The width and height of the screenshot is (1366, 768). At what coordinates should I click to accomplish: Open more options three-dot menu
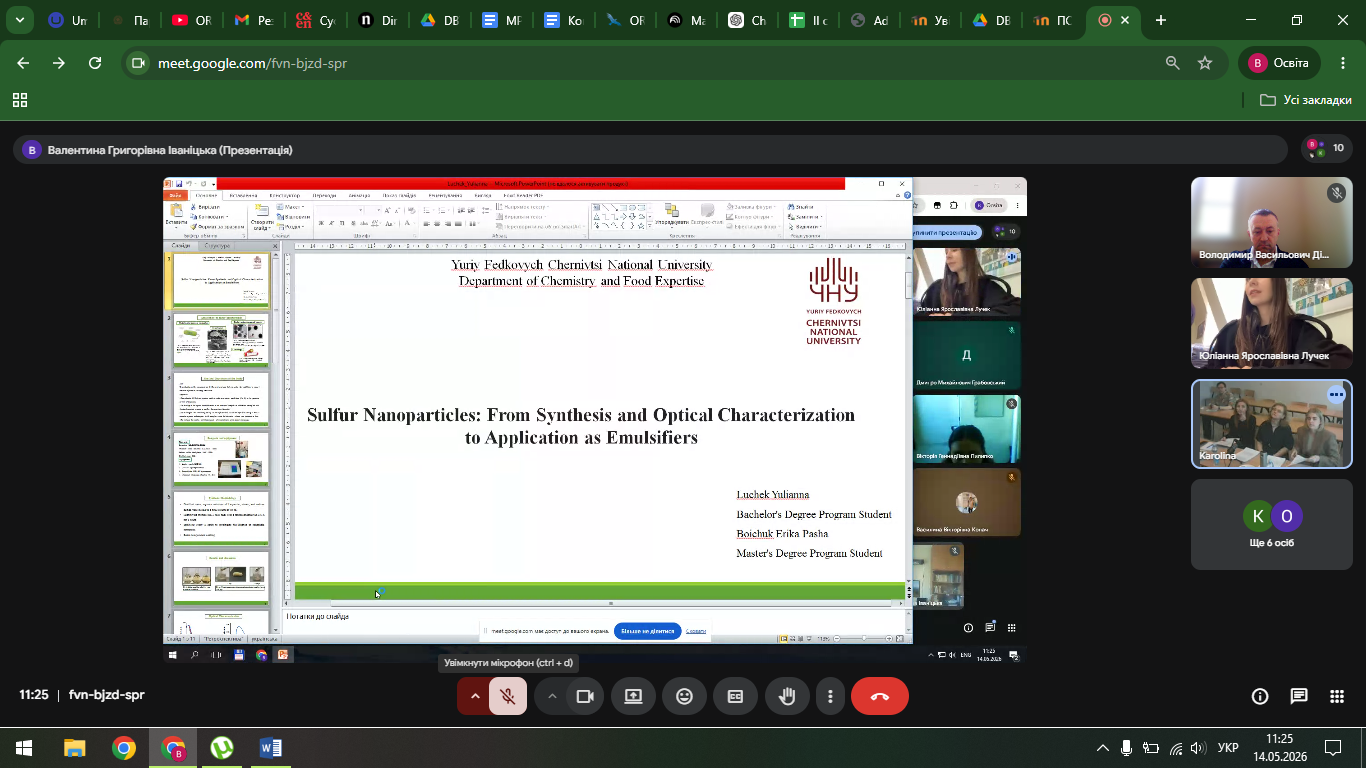[830, 697]
